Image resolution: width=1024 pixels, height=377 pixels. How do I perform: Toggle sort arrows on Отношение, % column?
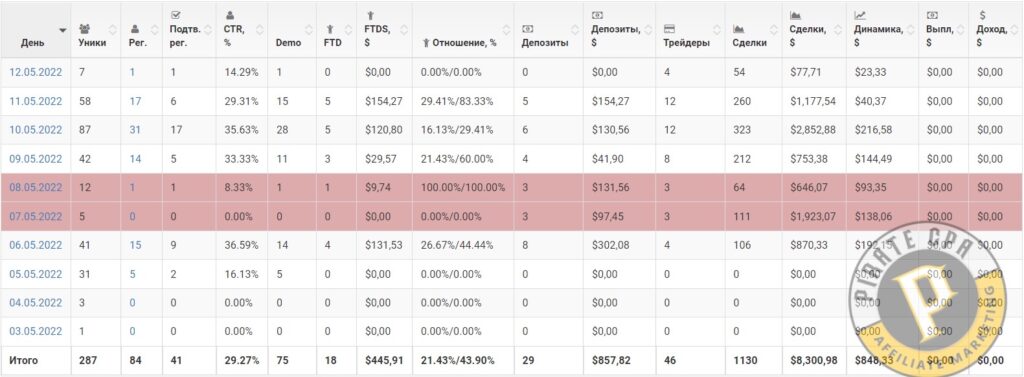pos(506,29)
